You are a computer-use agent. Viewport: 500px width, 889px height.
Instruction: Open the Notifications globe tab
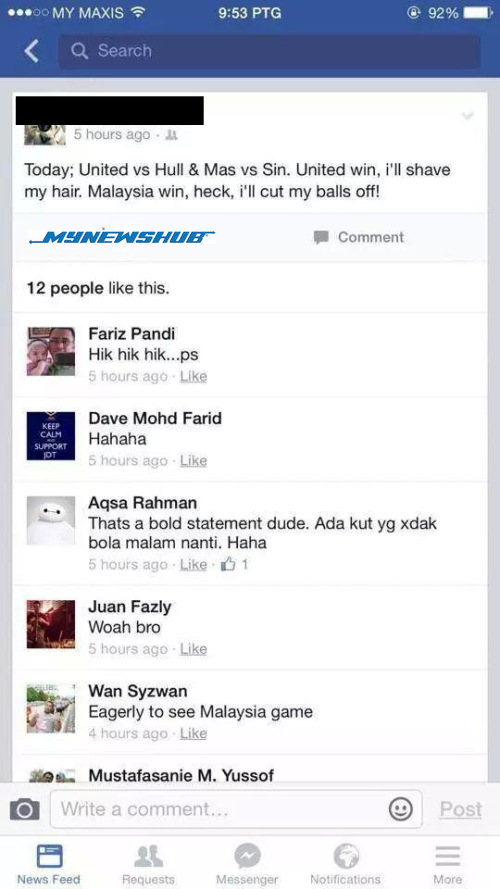[x=346, y=863]
